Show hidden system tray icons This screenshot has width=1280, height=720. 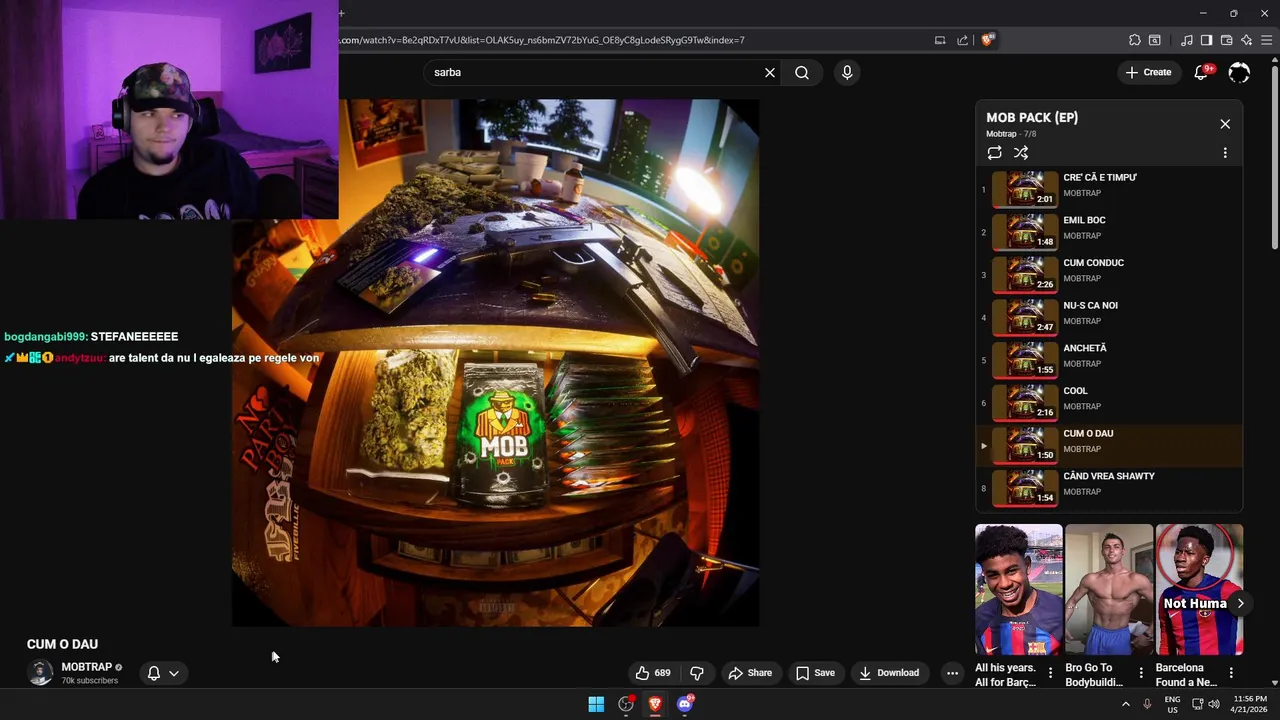(x=1125, y=704)
